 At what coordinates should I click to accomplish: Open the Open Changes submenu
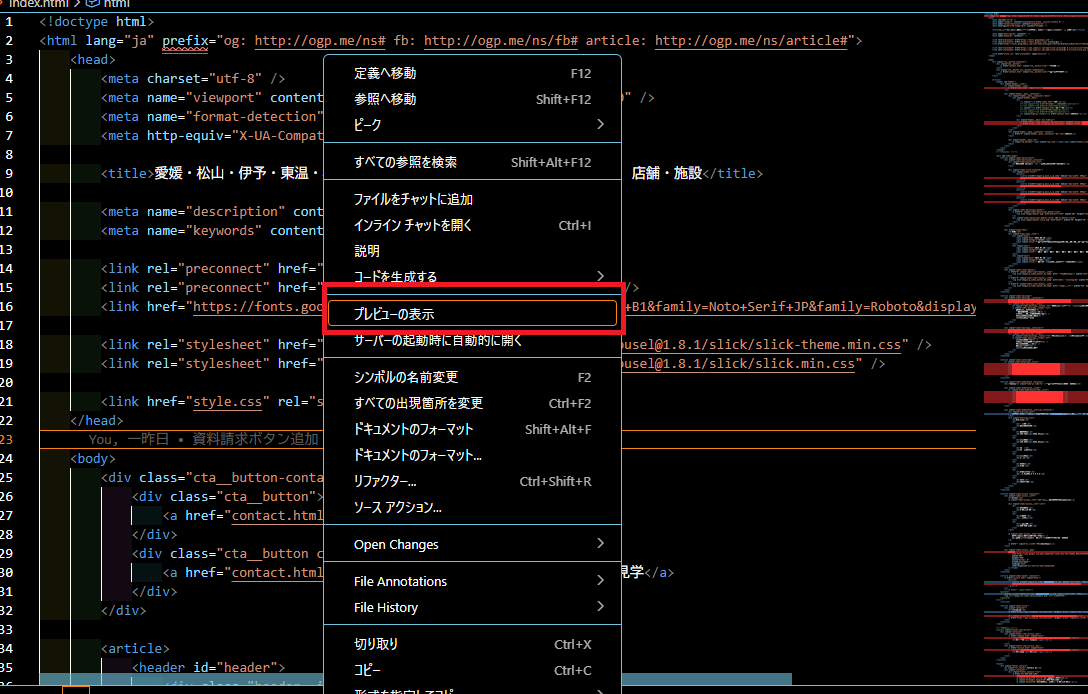click(600, 544)
